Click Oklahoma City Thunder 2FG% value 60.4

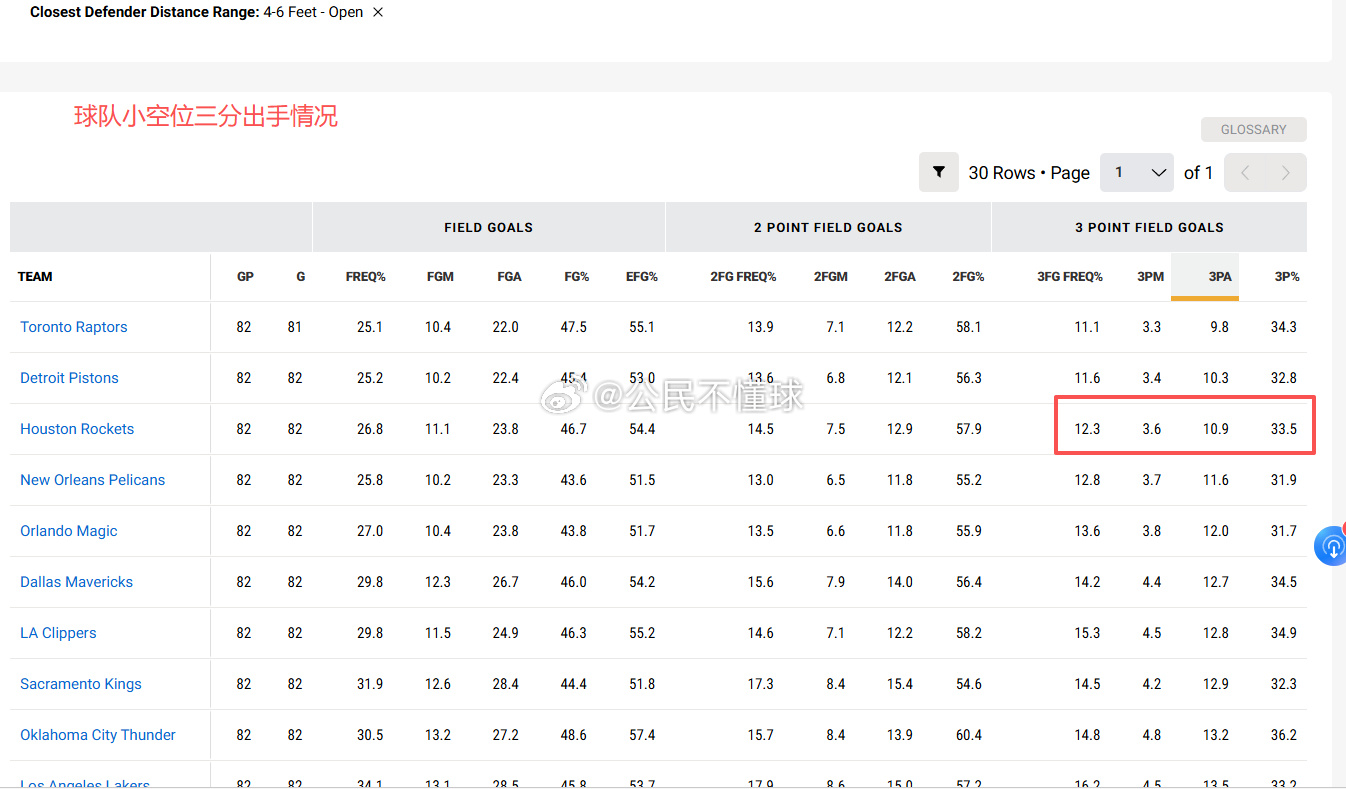tap(969, 735)
